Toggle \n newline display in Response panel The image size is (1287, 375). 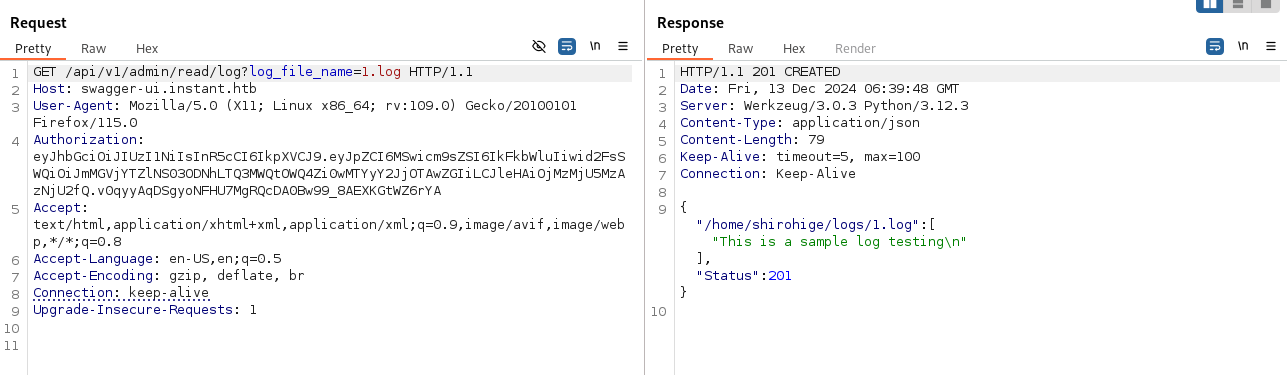coord(1243,46)
